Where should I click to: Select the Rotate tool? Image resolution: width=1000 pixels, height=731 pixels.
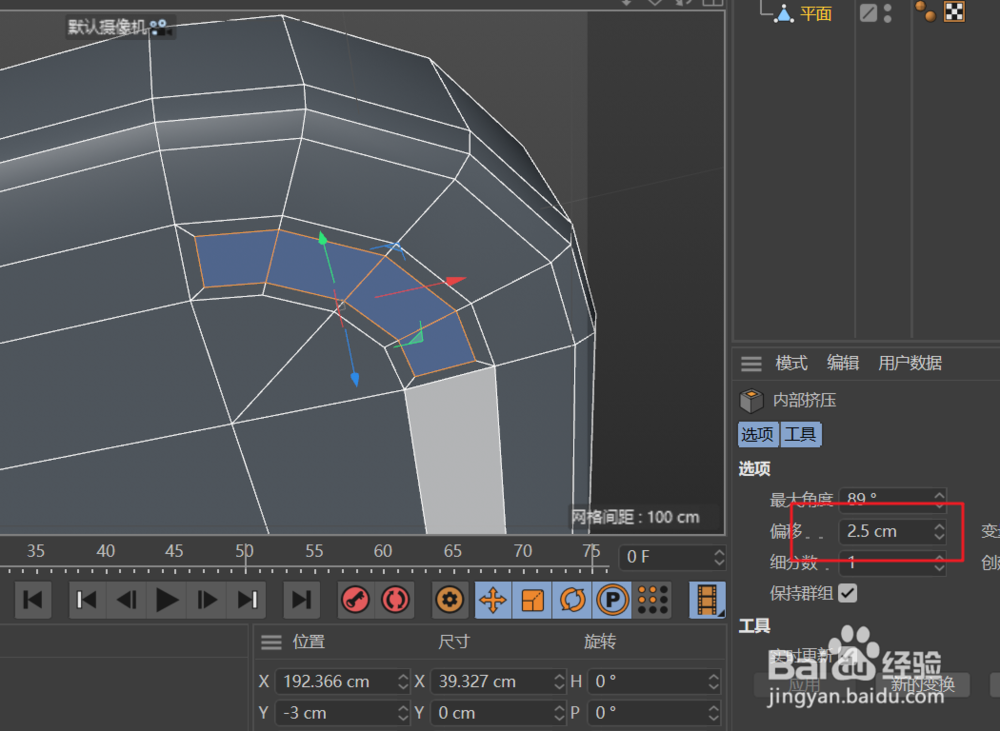pos(573,600)
